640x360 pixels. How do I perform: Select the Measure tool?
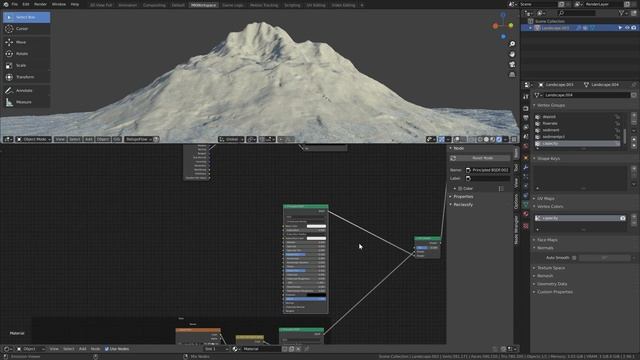coord(27,102)
